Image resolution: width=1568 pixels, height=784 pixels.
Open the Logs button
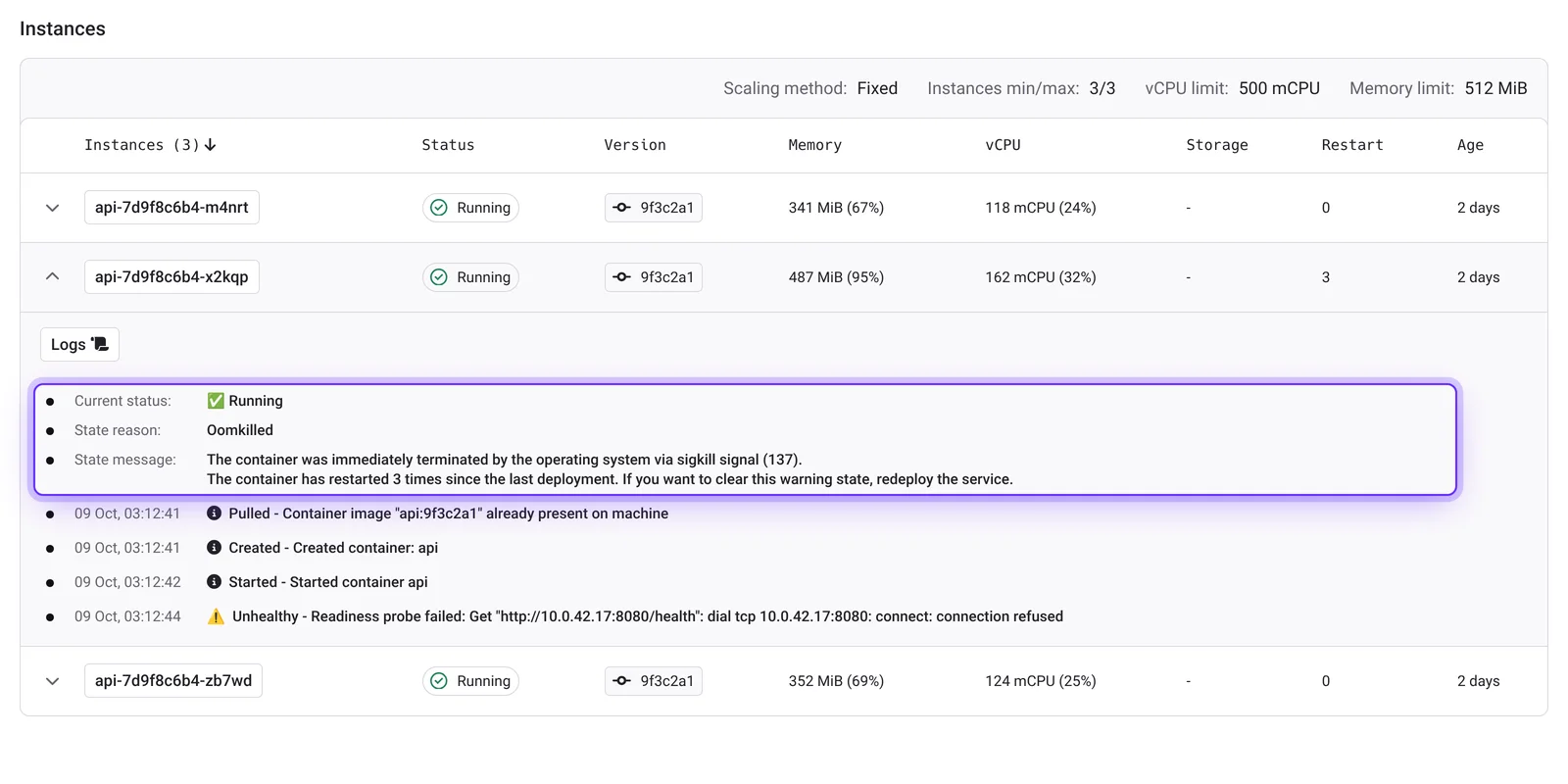(x=79, y=344)
